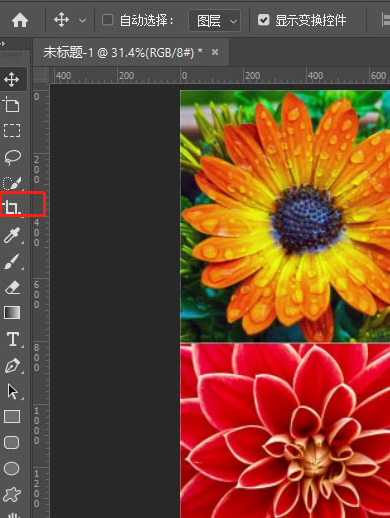Viewport: 390px width, 518px height.
Task: Select the Lasso tool
Action: click(12, 157)
